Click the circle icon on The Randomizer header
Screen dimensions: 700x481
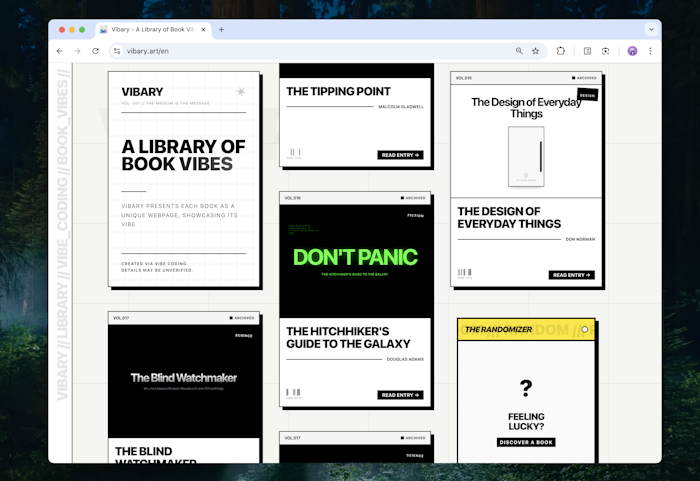(584, 329)
